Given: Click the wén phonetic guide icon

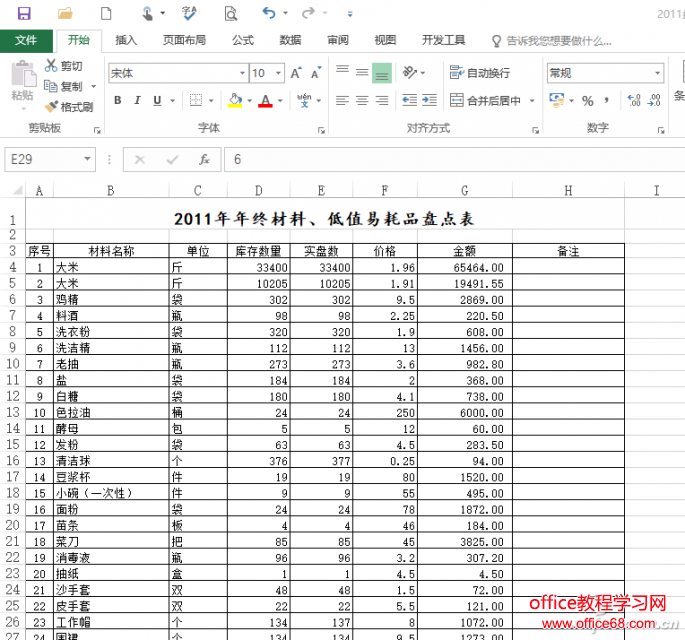Looking at the screenshot, I should pos(304,100).
